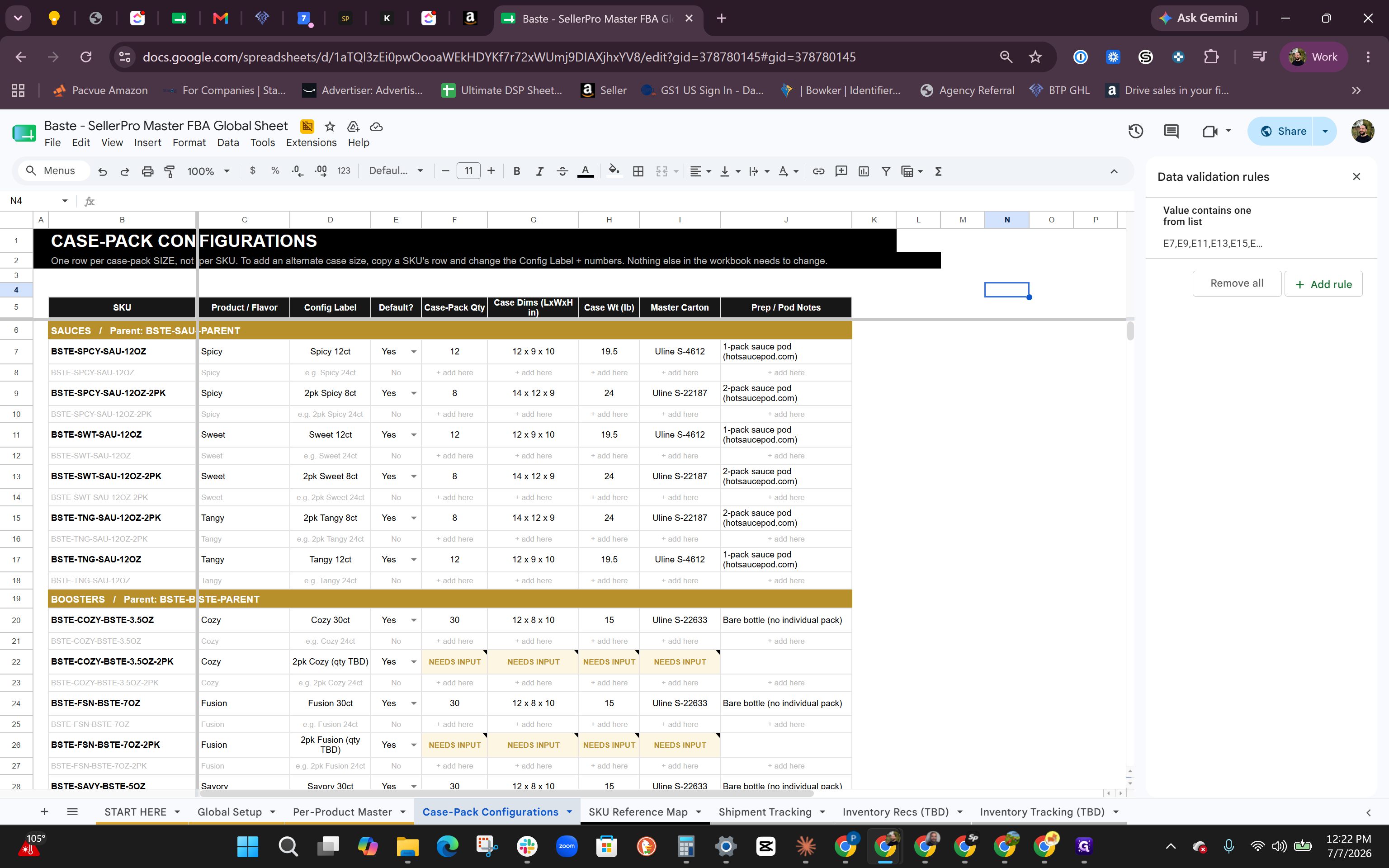Increase font size with plus
The width and height of the screenshot is (1389, 868).
point(491,171)
